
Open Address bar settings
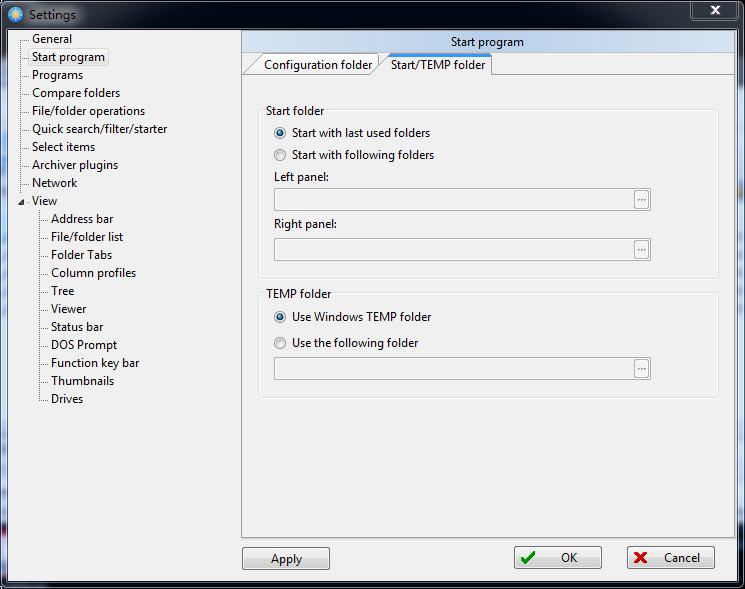pyautogui.click(x=82, y=219)
